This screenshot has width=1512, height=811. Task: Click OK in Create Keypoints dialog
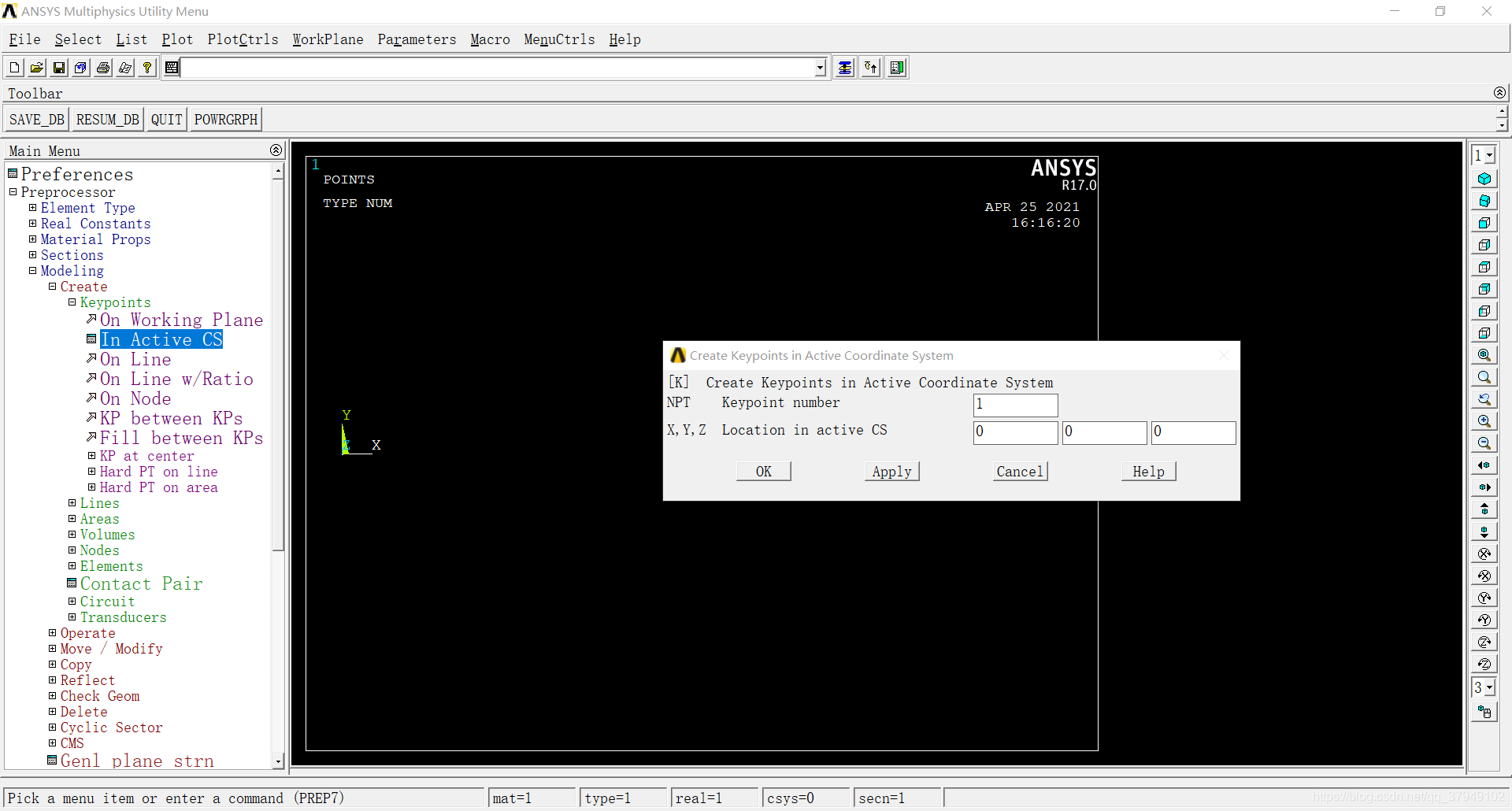tap(764, 472)
